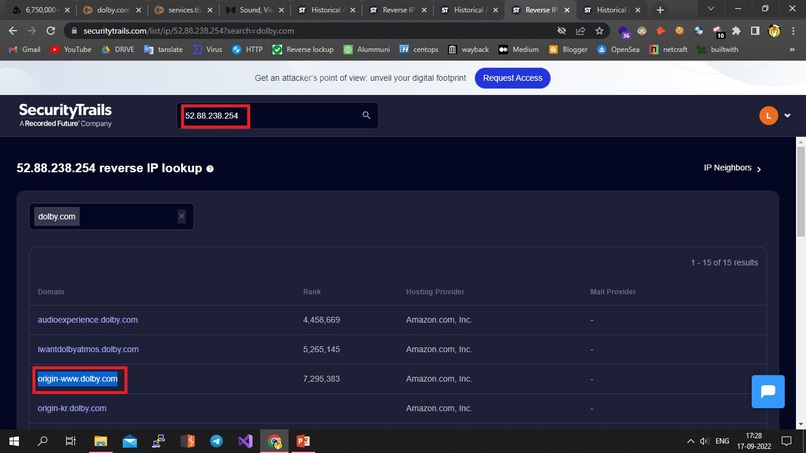
Task: Click the Request Access button
Action: coord(512,78)
